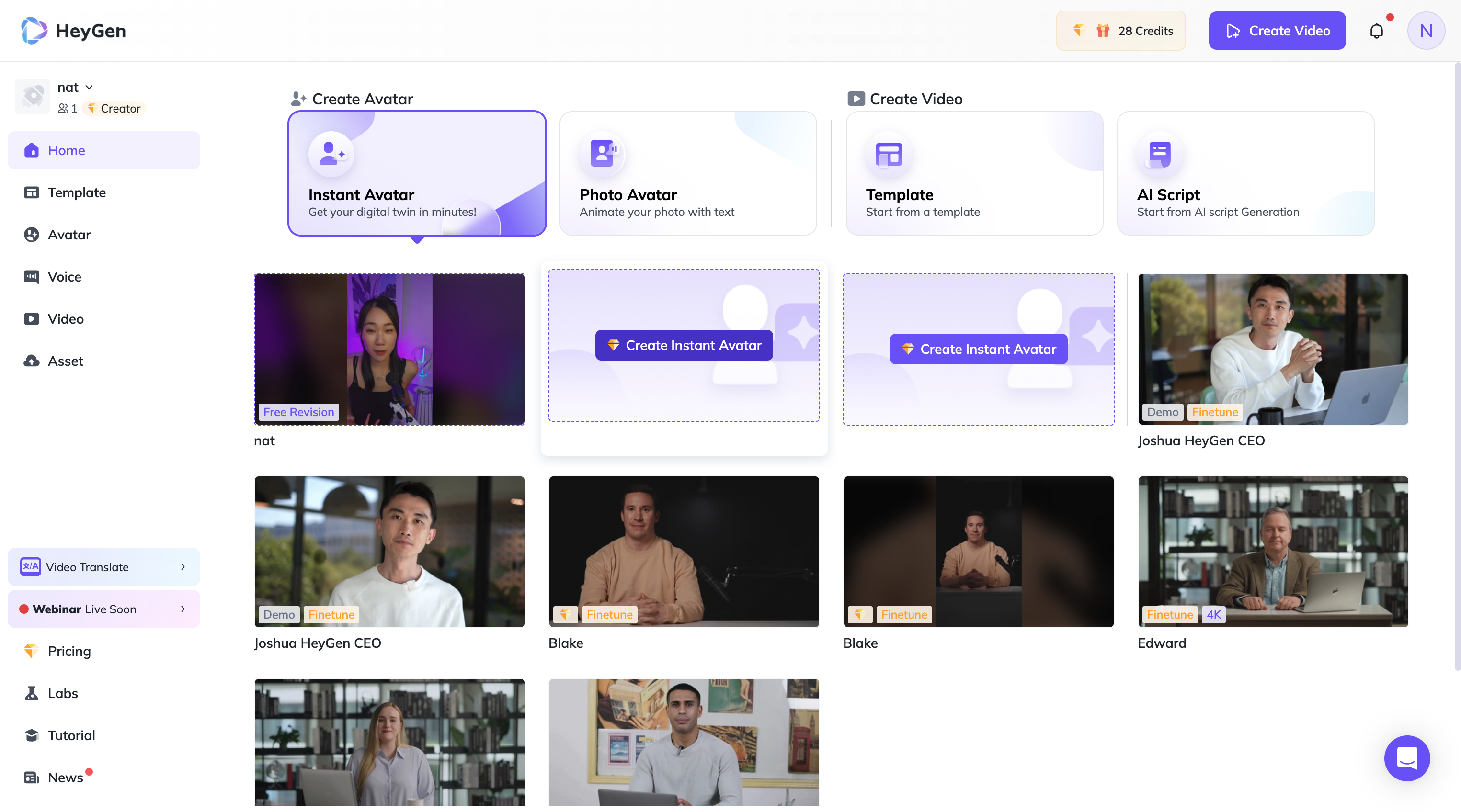Click the Free Revision tag on nat
This screenshot has height=812, width=1461.
(298, 412)
